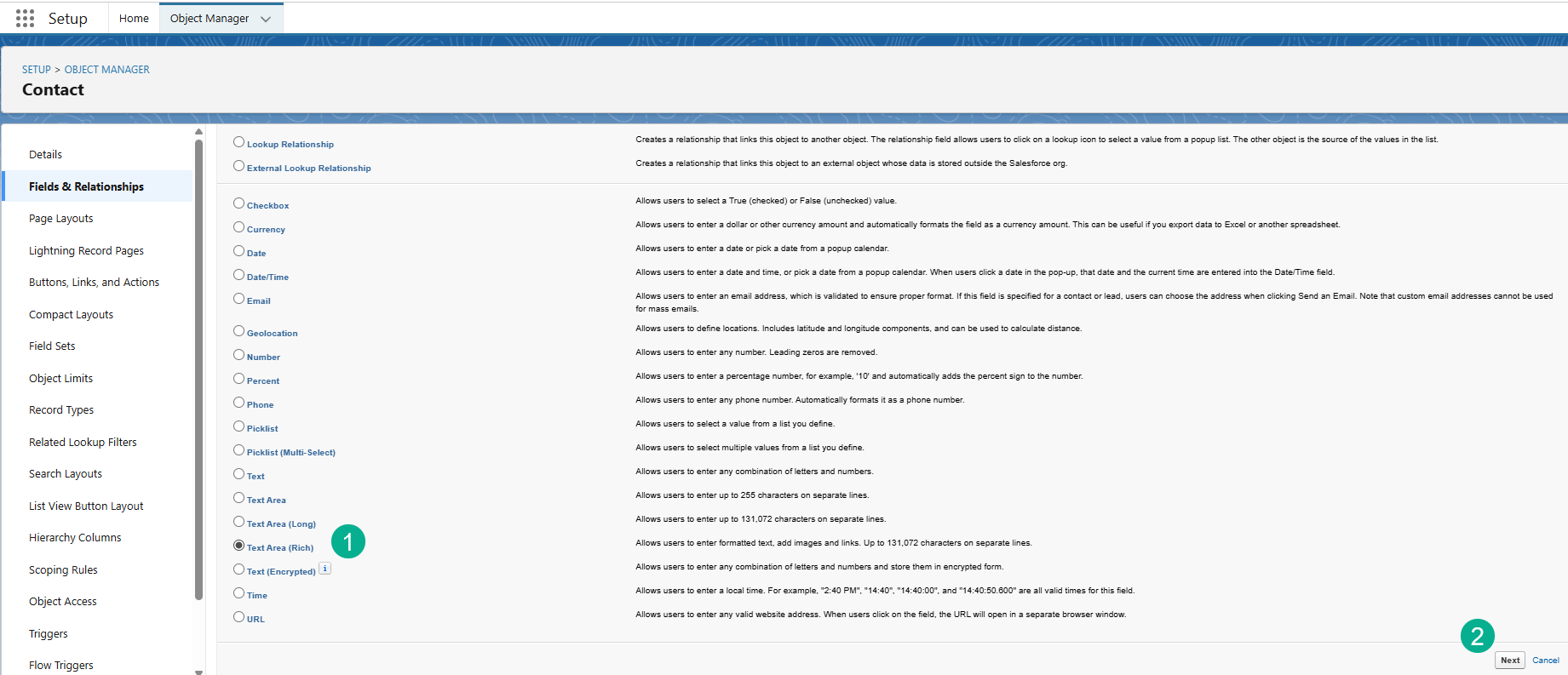Screen dimensions: 1568x675
Task: Pick the Email field type radio
Action: [238, 299]
